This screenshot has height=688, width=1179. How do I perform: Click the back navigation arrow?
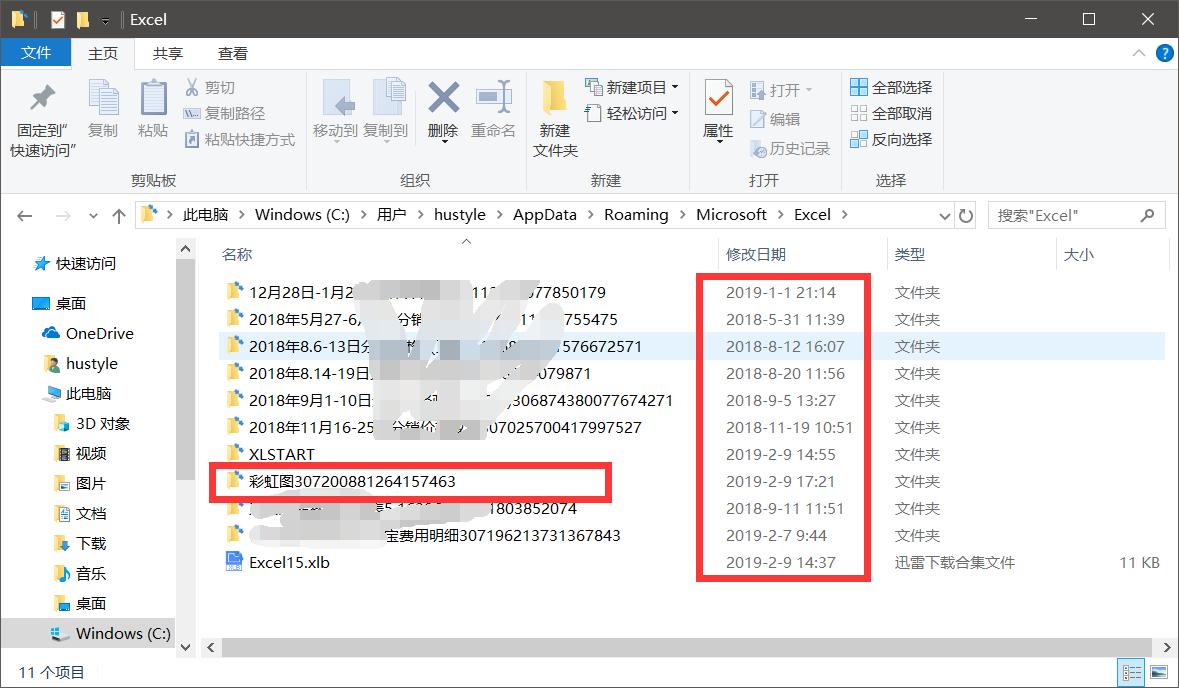pos(24,214)
